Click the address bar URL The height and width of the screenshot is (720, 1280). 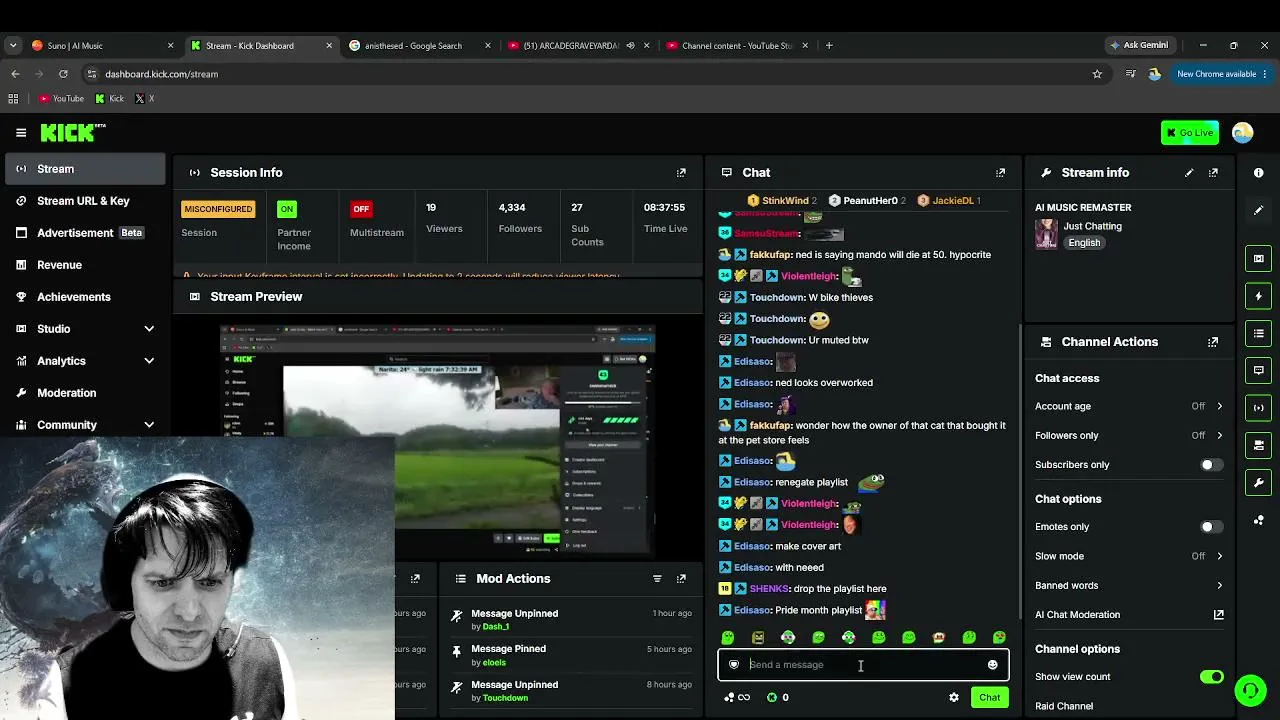pyautogui.click(x=161, y=74)
